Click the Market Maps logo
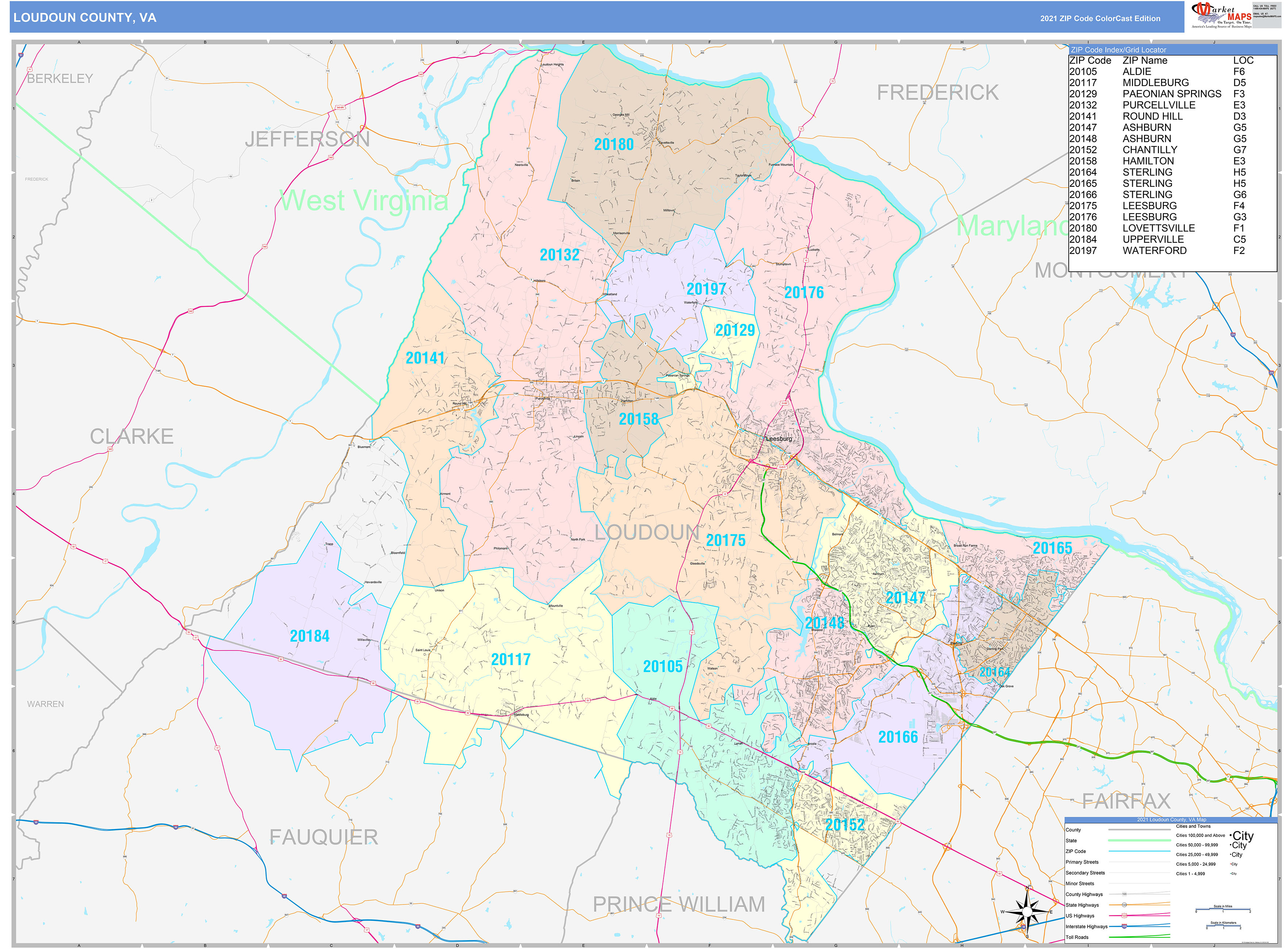This screenshot has height=949, width=1288. click(x=1221, y=15)
